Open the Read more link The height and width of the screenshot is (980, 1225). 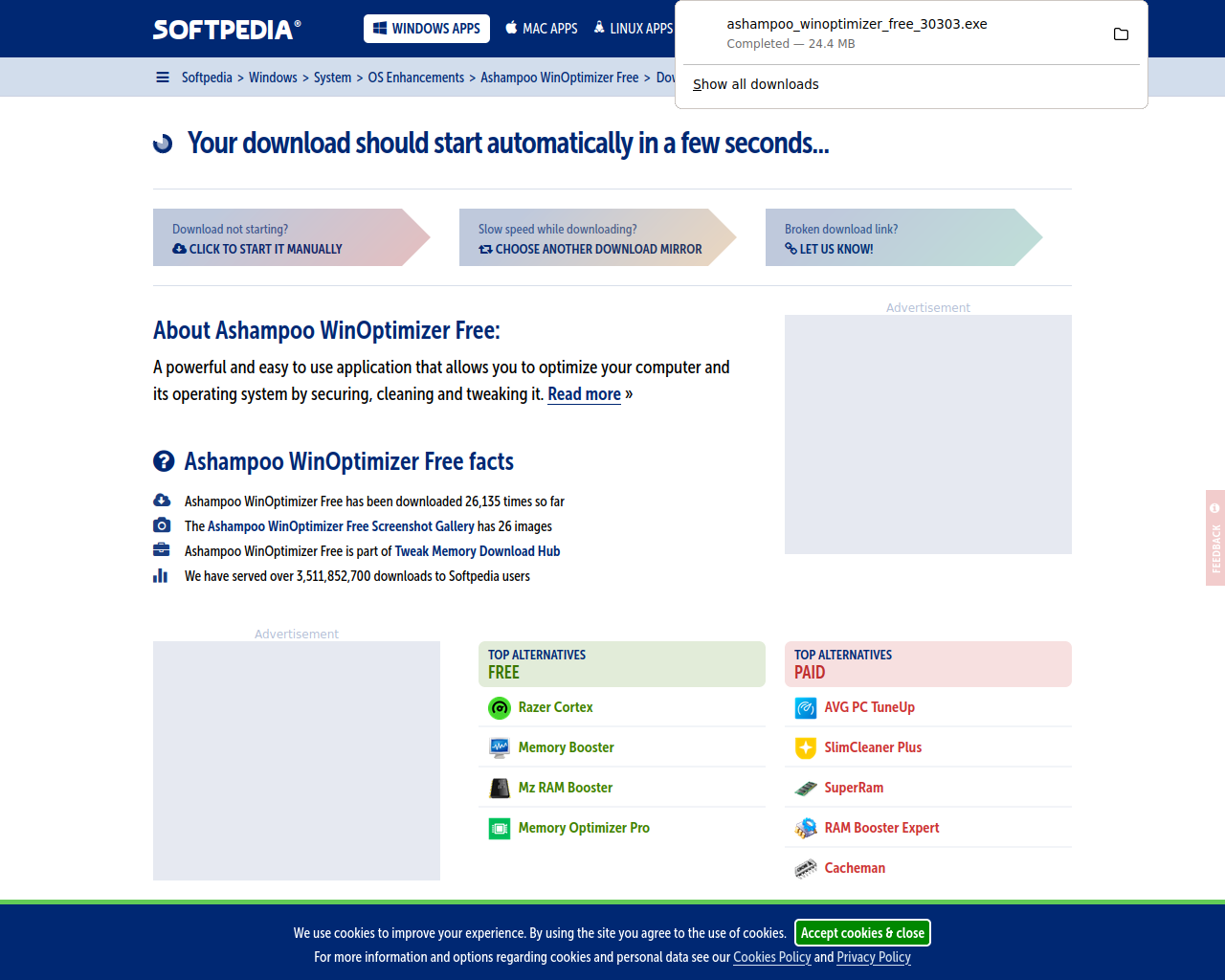[x=584, y=394]
